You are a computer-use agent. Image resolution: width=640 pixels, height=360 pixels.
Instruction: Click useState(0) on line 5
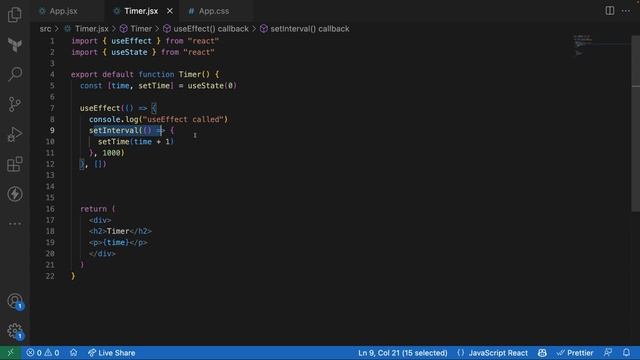click(x=212, y=86)
